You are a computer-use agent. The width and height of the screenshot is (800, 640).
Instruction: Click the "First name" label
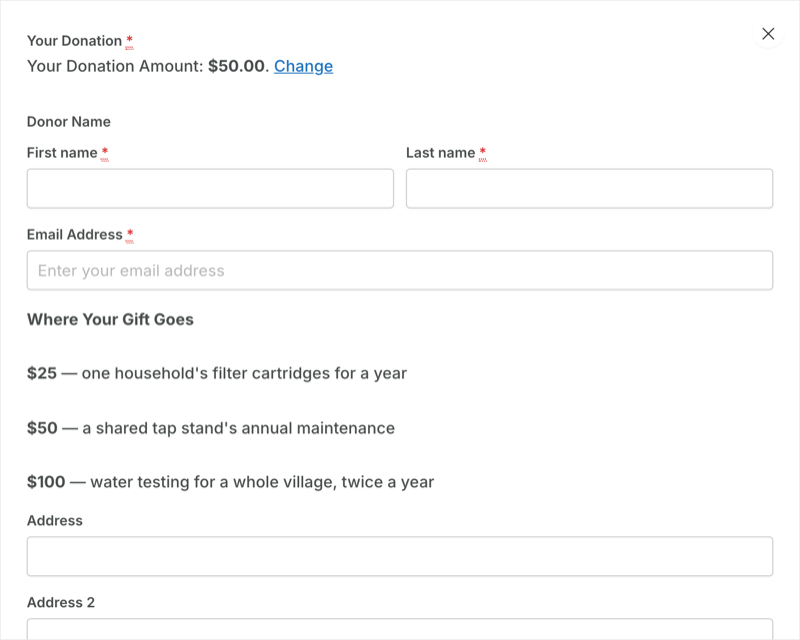62,153
